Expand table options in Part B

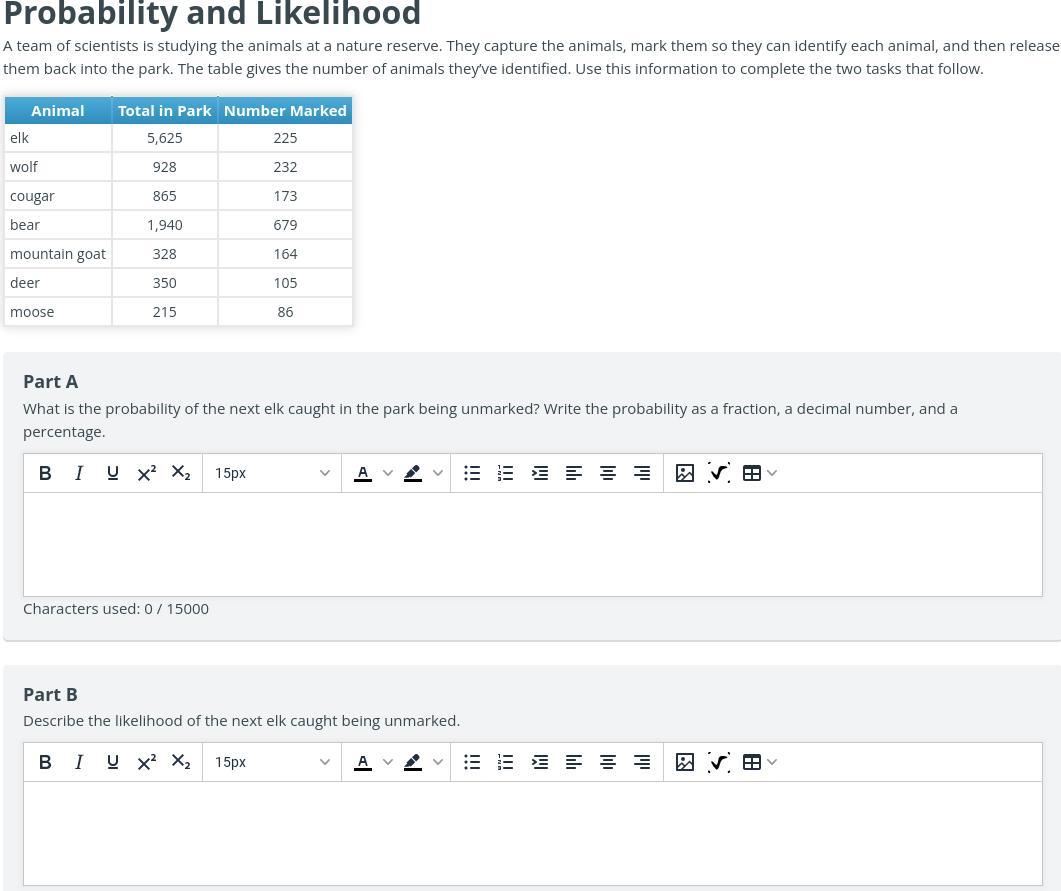772,762
